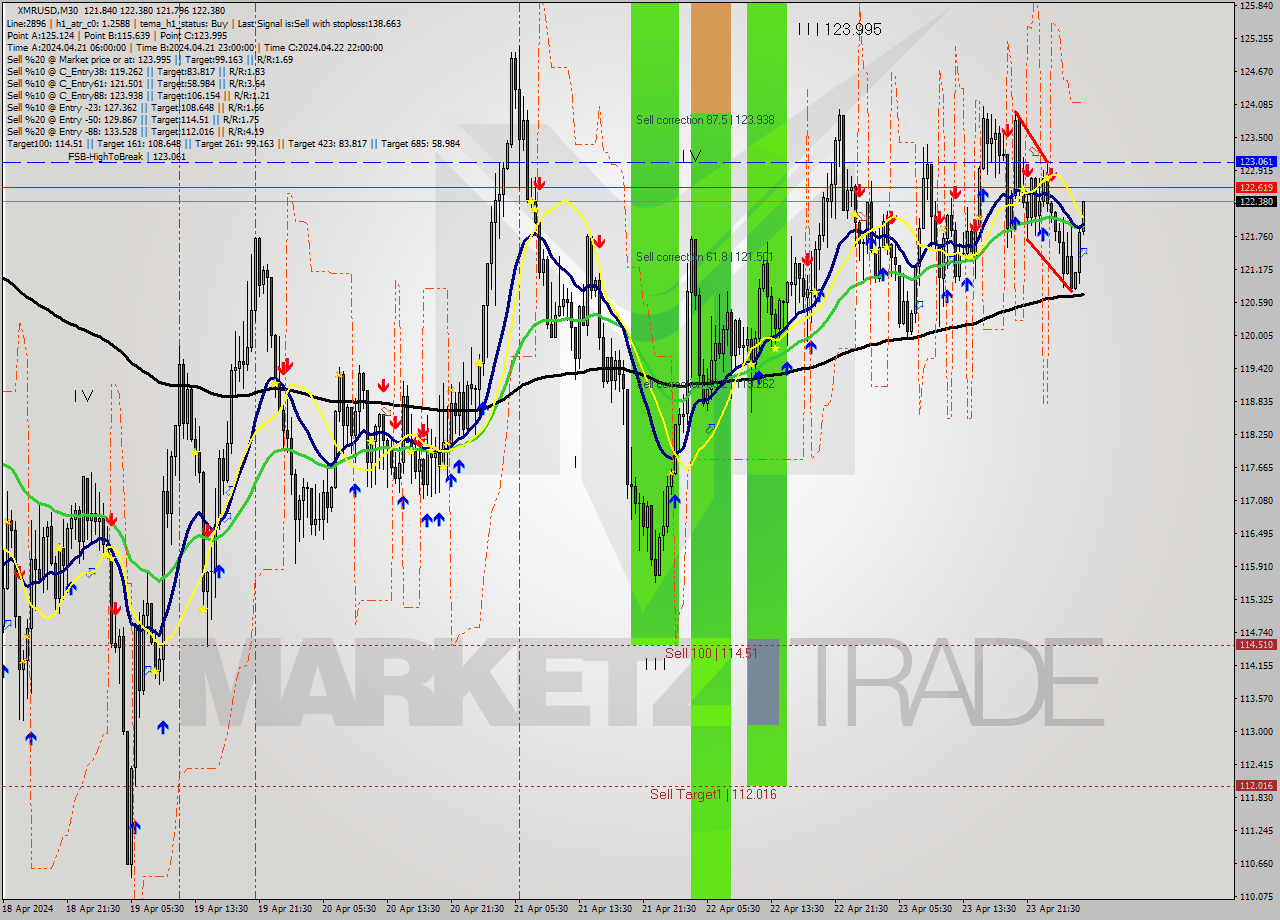The width and height of the screenshot is (1280, 920).
Task: Click the '18 Apr 2024' time label
Action: pyautogui.click(x=28, y=909)
